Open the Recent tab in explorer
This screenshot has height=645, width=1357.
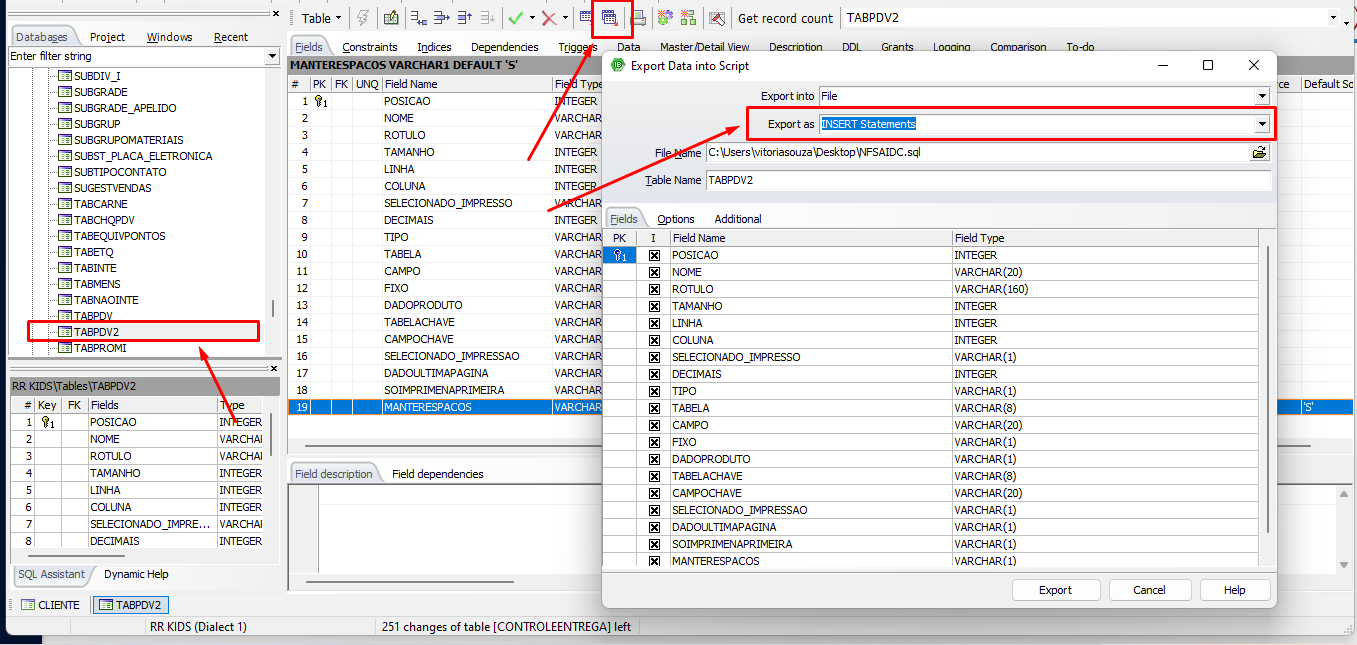231,37
